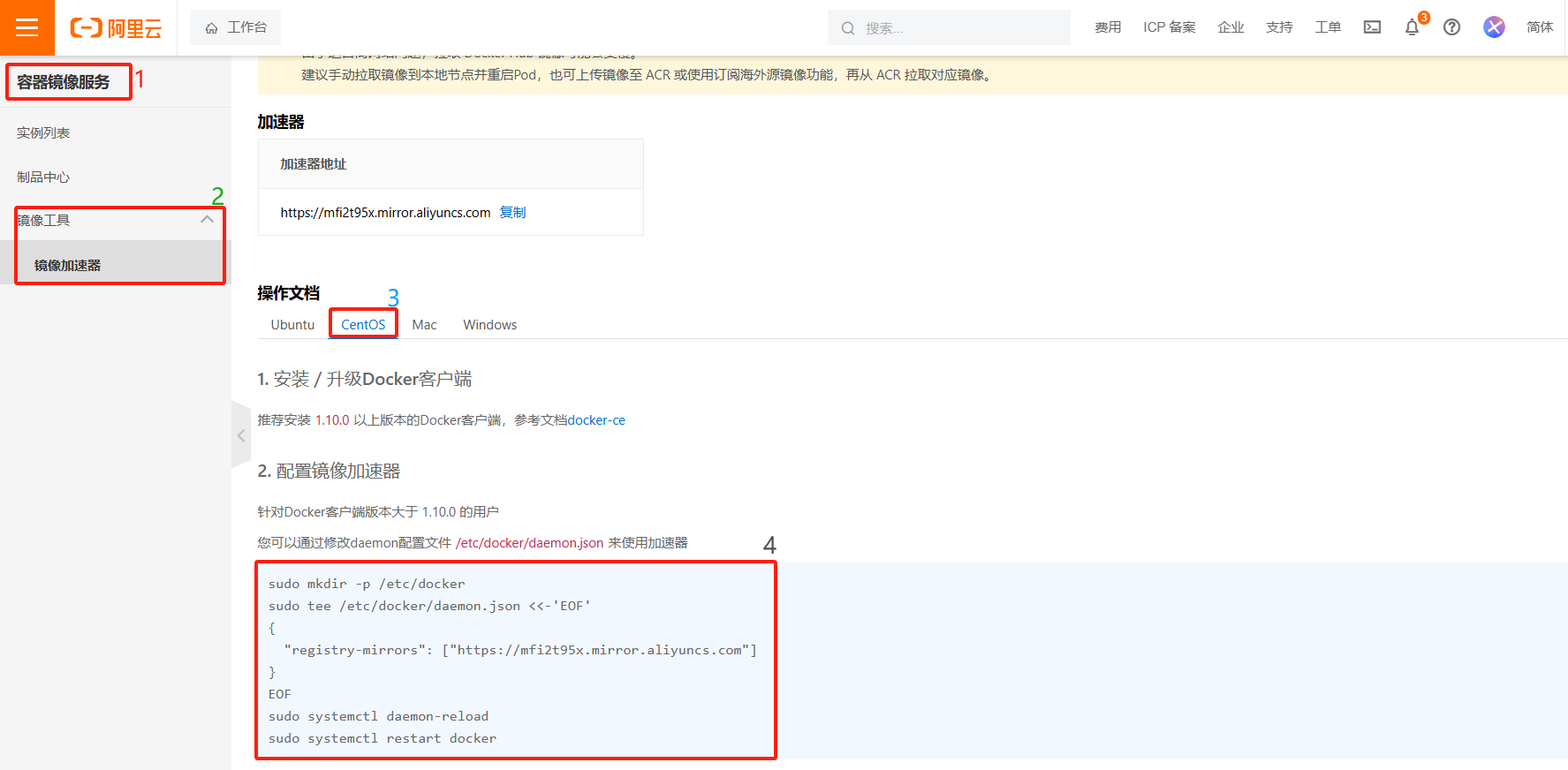Open the Cloud Shell terminal icon

point(1372,27)
